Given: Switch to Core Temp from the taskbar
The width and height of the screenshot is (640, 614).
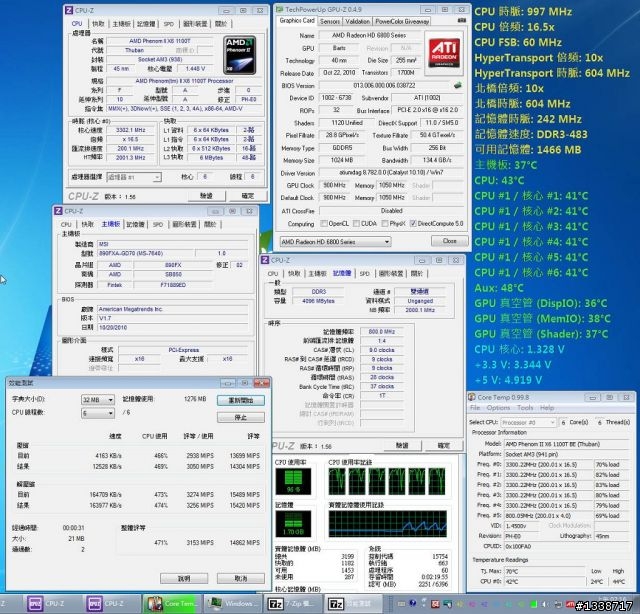Looking at the screenshot, I should point(172,603).
